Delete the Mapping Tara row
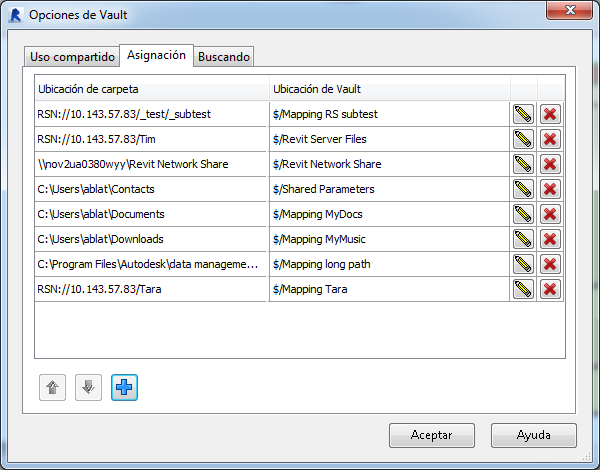 pos(550,289)
